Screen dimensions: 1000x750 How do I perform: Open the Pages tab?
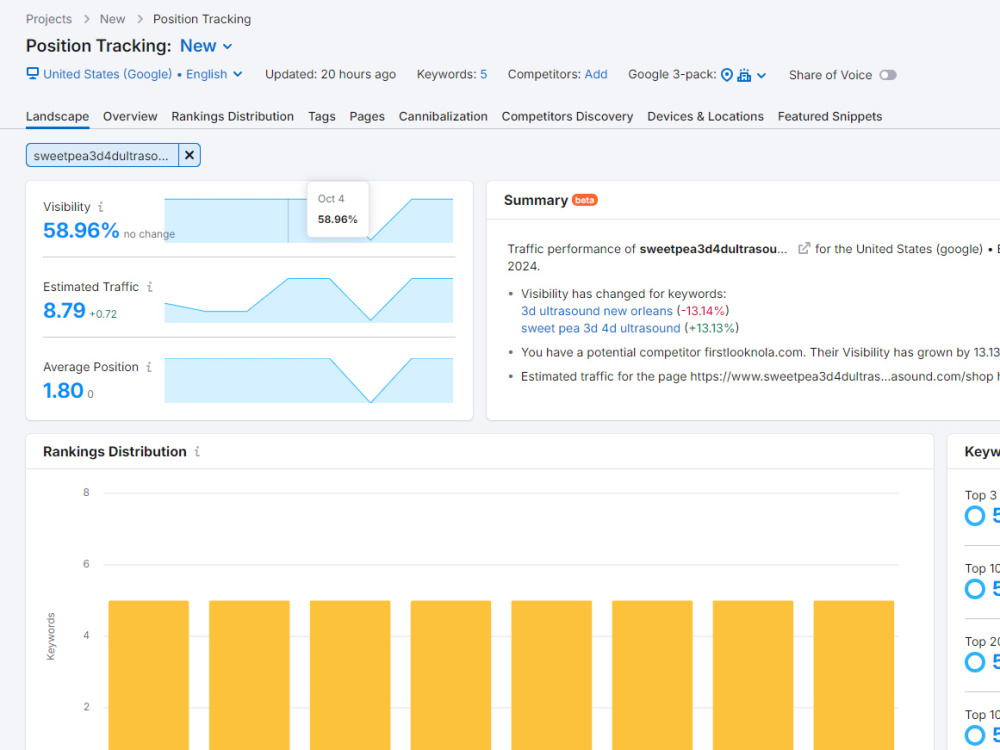(367, 117)
